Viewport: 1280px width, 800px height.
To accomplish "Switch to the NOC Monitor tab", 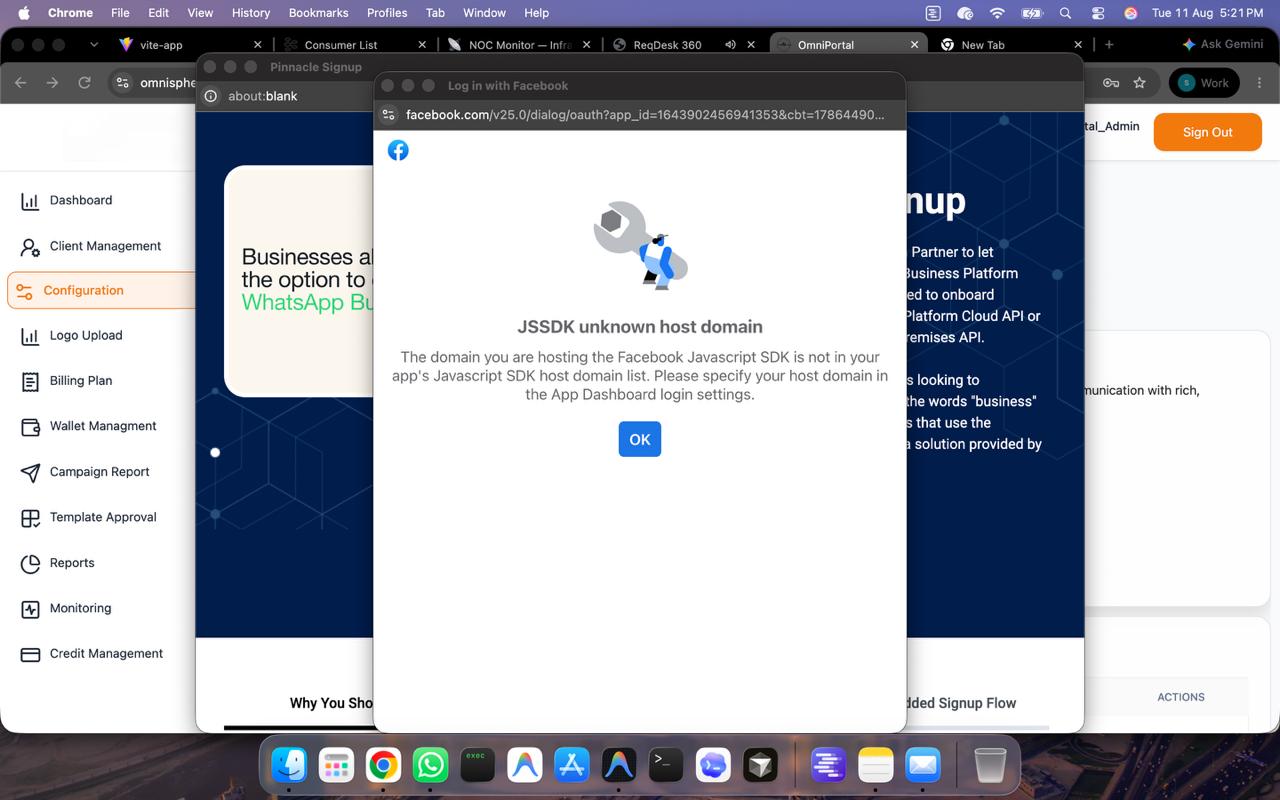I will click(x=519, y=45).
